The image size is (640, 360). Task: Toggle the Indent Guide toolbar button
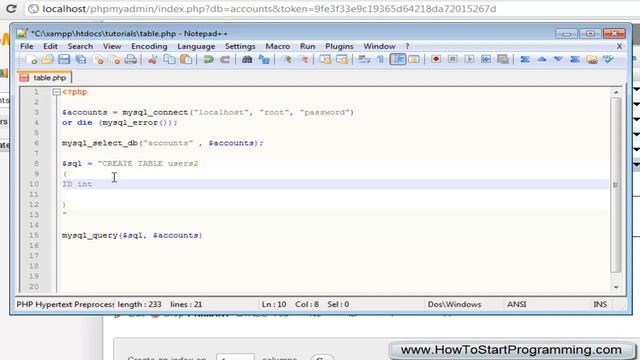(x=397, y=60)
